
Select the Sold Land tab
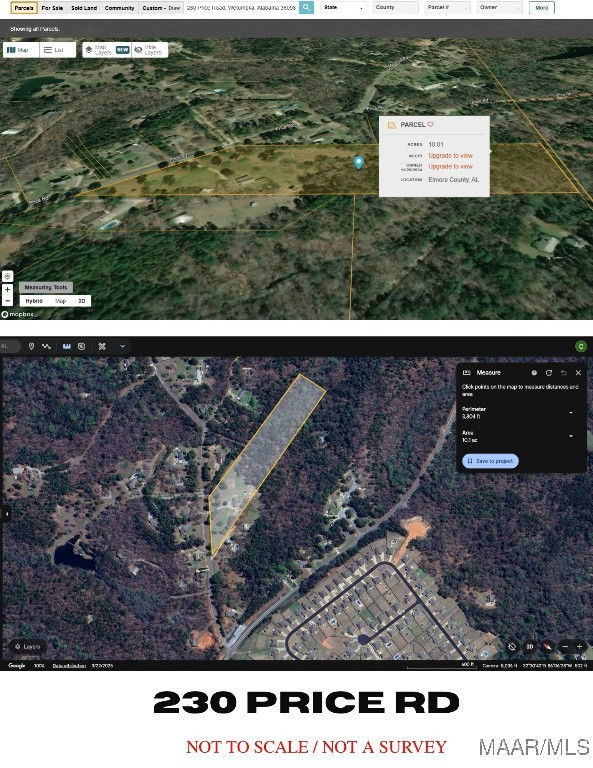(84, 8)
